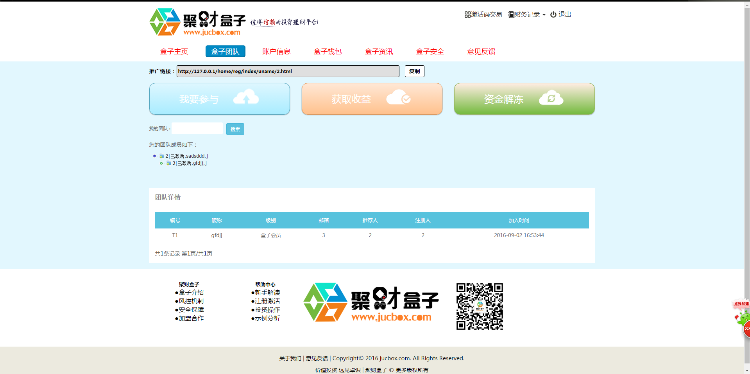Image resolution: width=750 pixels, height=374 pixels.
Task: Click the QR code image in footer
Action: (x=479, y=307)
